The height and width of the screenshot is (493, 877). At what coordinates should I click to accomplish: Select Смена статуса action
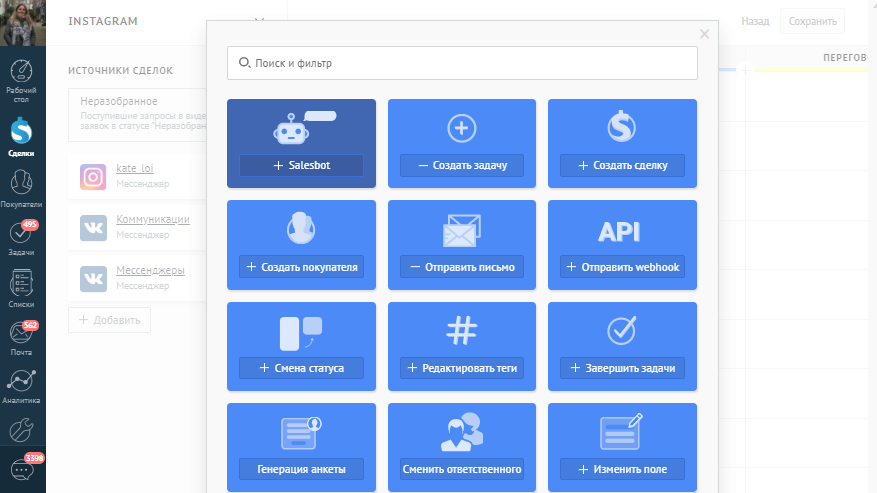pyautogui.click(x=301, y=368)
